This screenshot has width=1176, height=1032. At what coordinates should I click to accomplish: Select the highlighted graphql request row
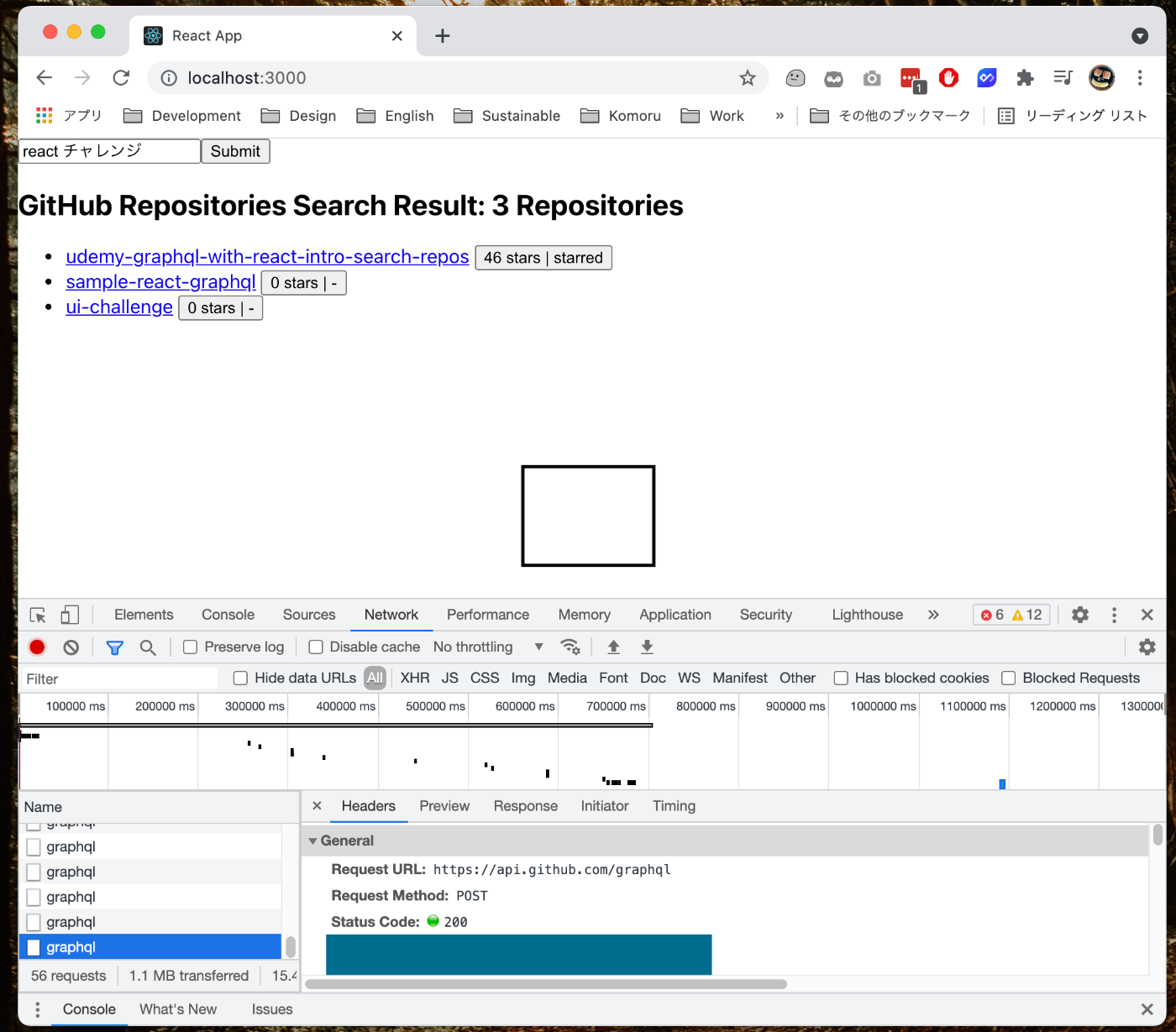click(x=150, y=947)
